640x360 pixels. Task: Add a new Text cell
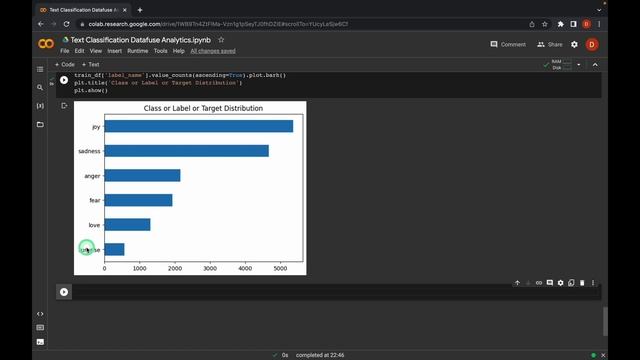coord(91,64)
